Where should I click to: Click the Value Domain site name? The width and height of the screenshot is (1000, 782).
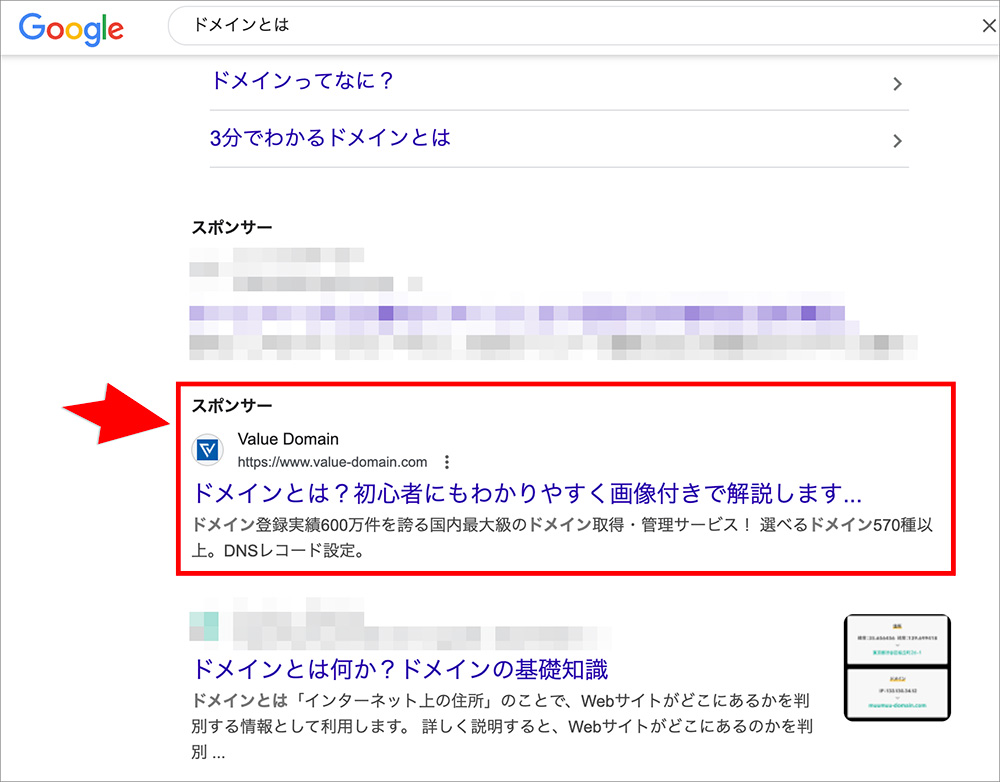[x=288, y=439]
